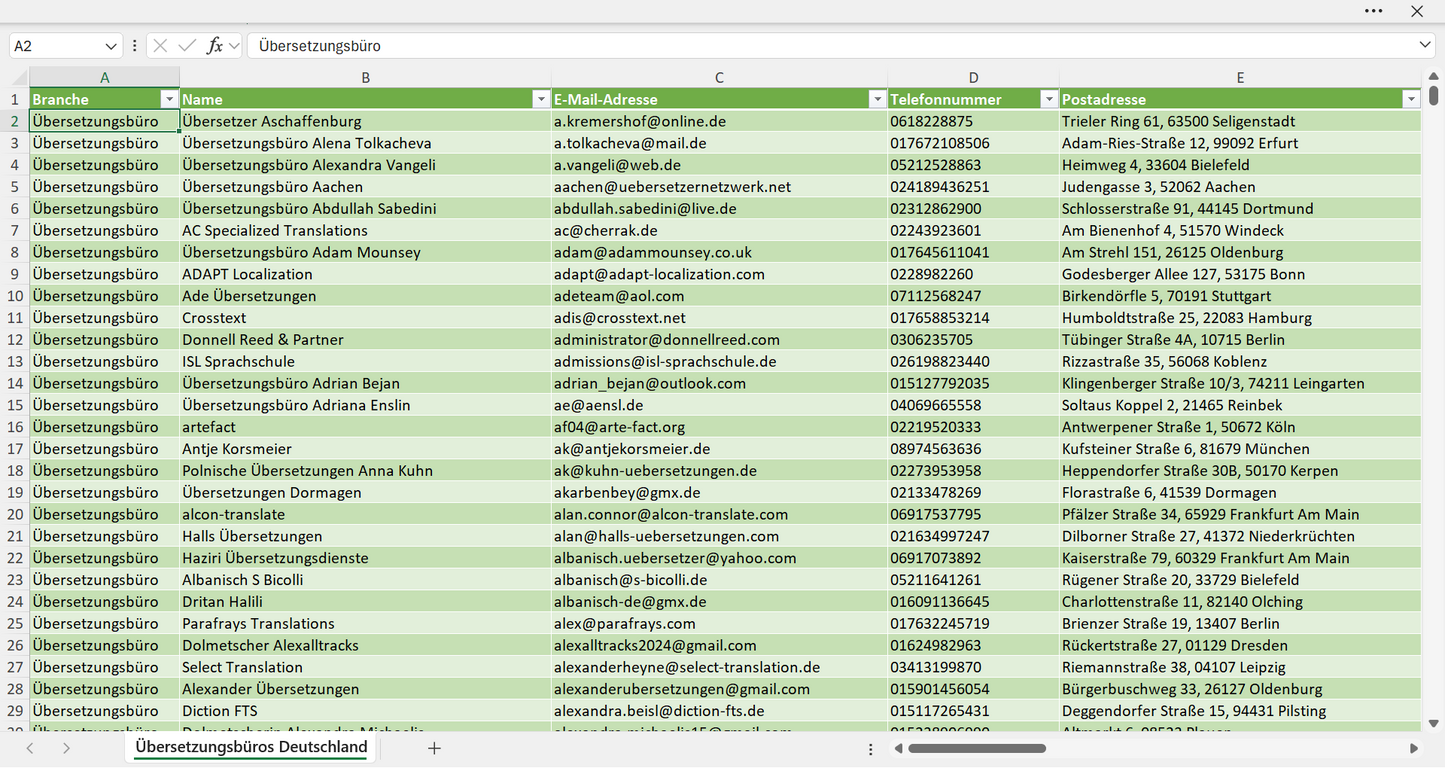
Task: Open the Insert Function fx icon
Action: 214,46
